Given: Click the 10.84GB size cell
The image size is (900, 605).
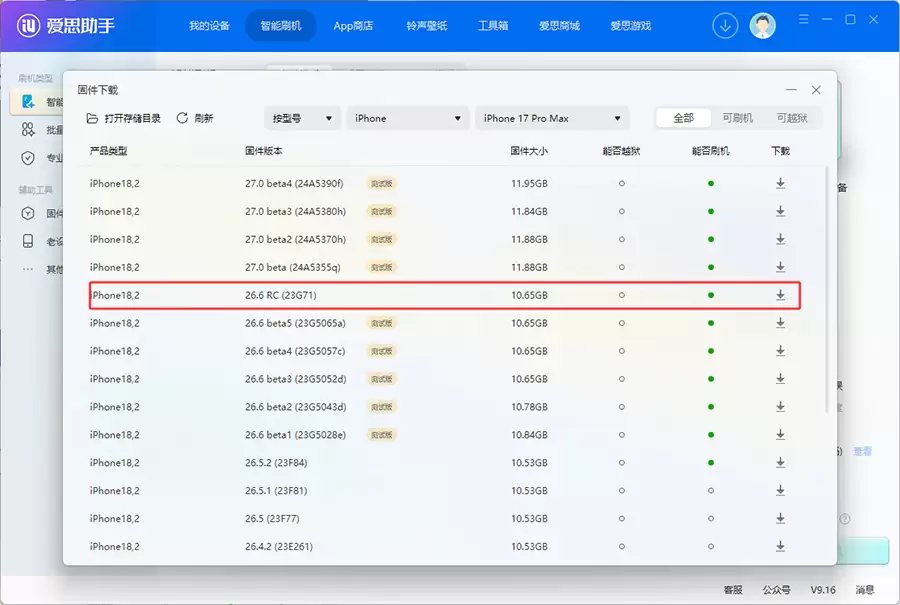Looking at the screenshot, I should 529,435.
